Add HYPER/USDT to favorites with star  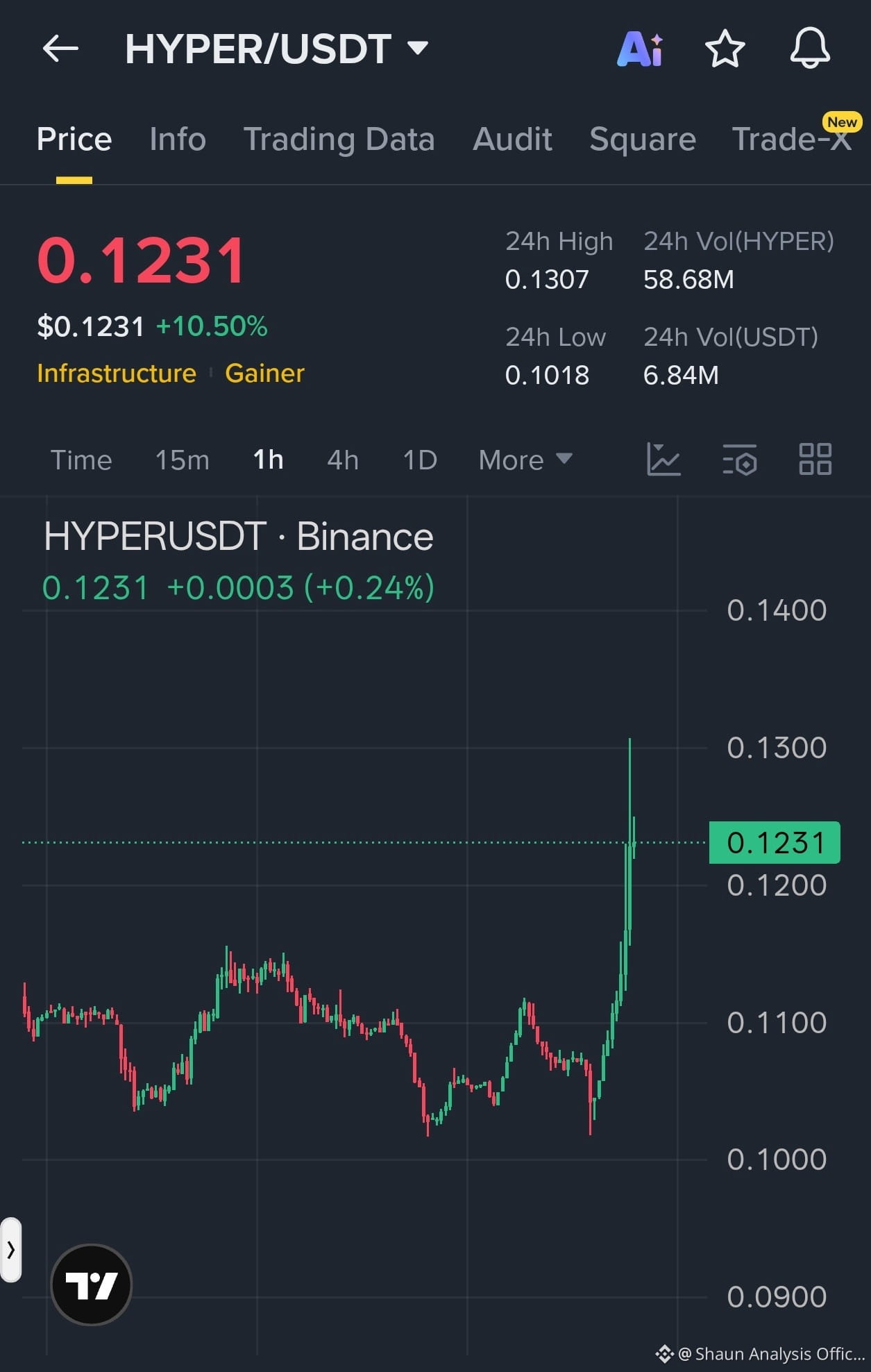pos(725,49)
